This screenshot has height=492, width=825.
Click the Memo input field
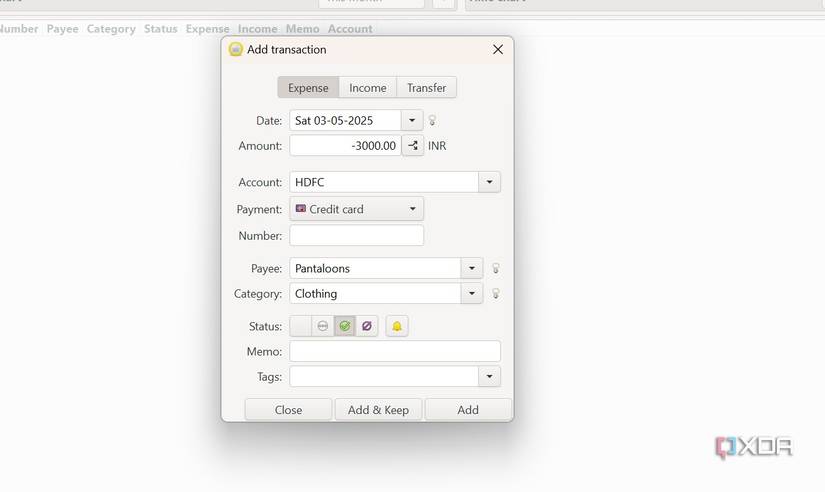[395, 351]
